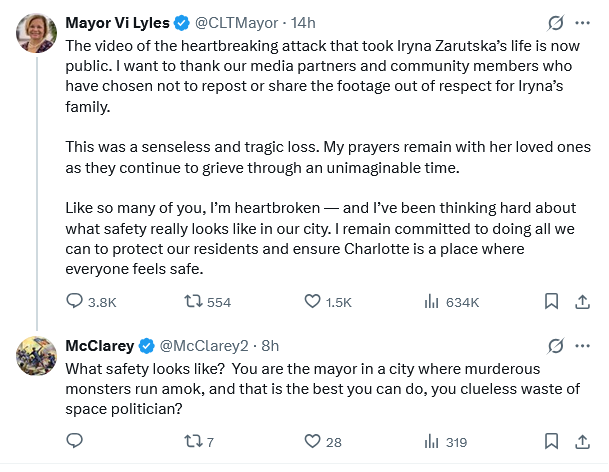Open Mayor Vi Lyles' profile name
The height and width of the screenshot is (472, 609).
coord(116,22)
